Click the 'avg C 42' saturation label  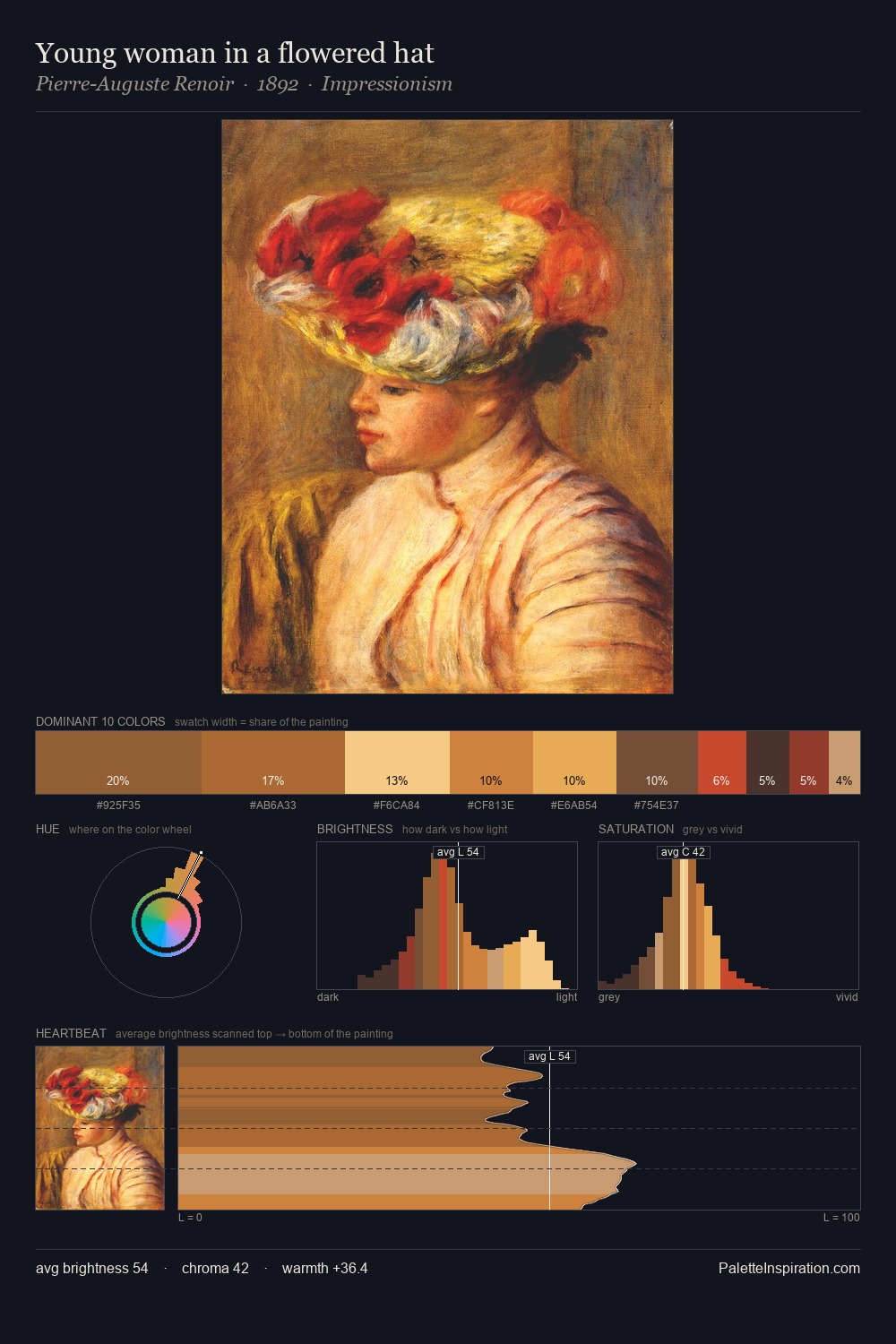click(x=683, y=852)
